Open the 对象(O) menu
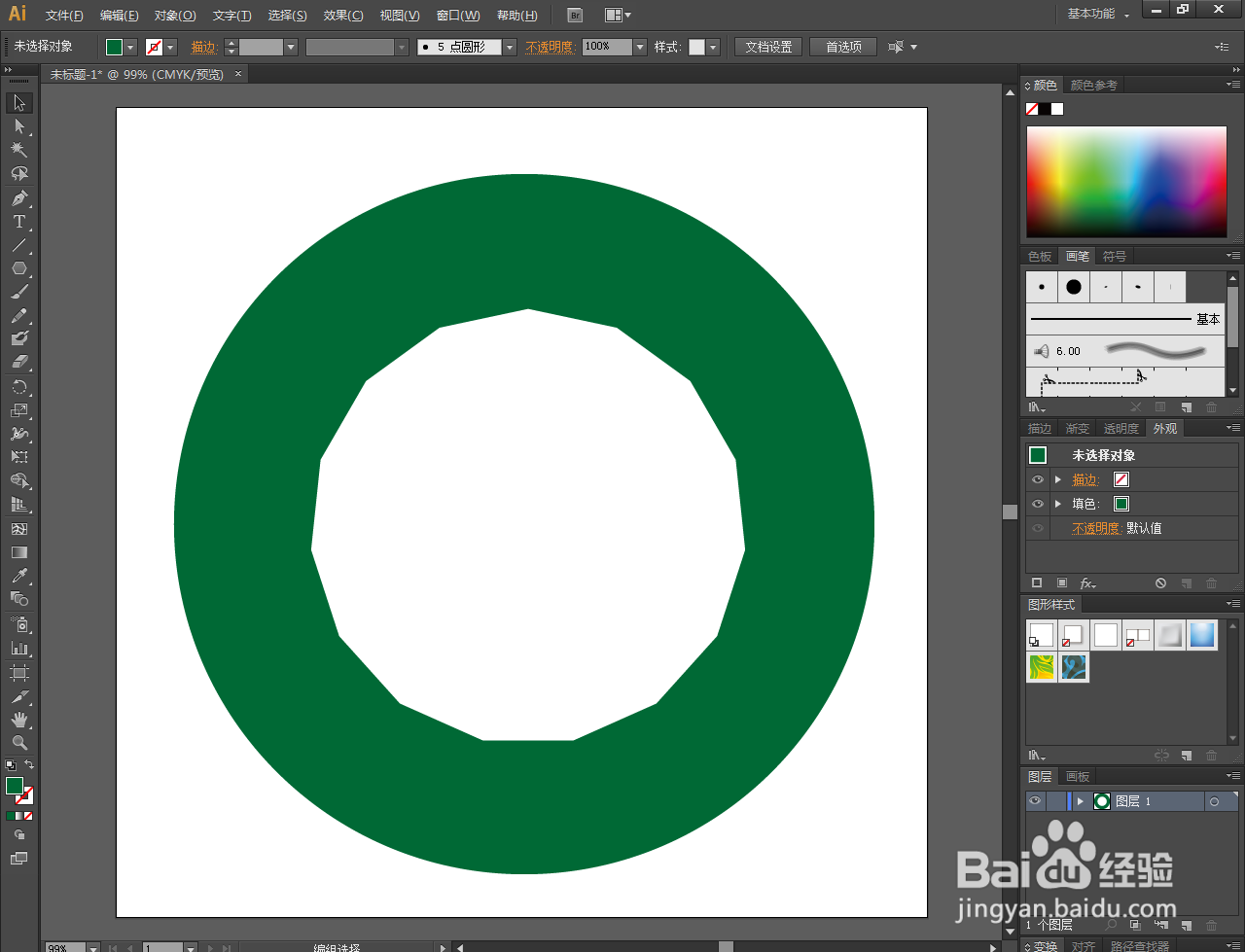 (175, 16)
